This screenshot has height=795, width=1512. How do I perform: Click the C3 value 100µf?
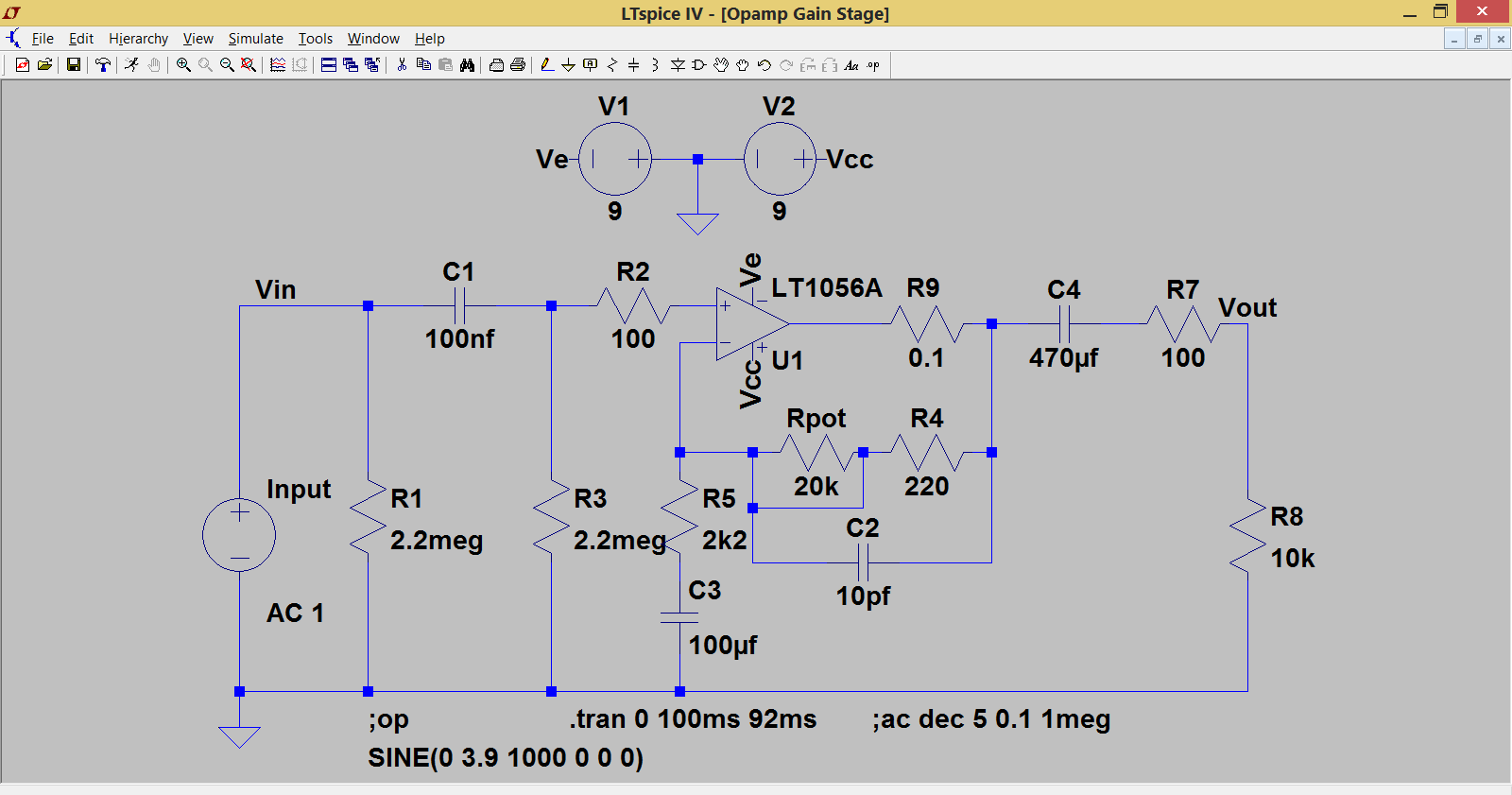pos(723,646)
